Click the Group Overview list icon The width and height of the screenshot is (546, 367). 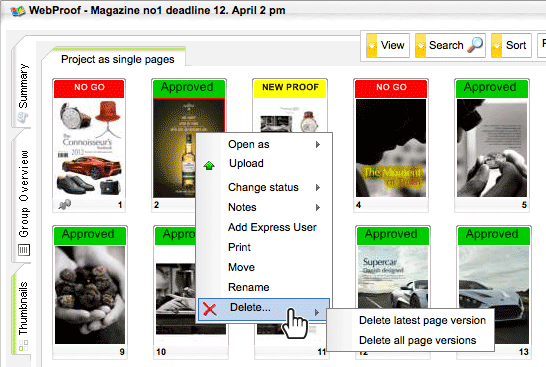24,250
